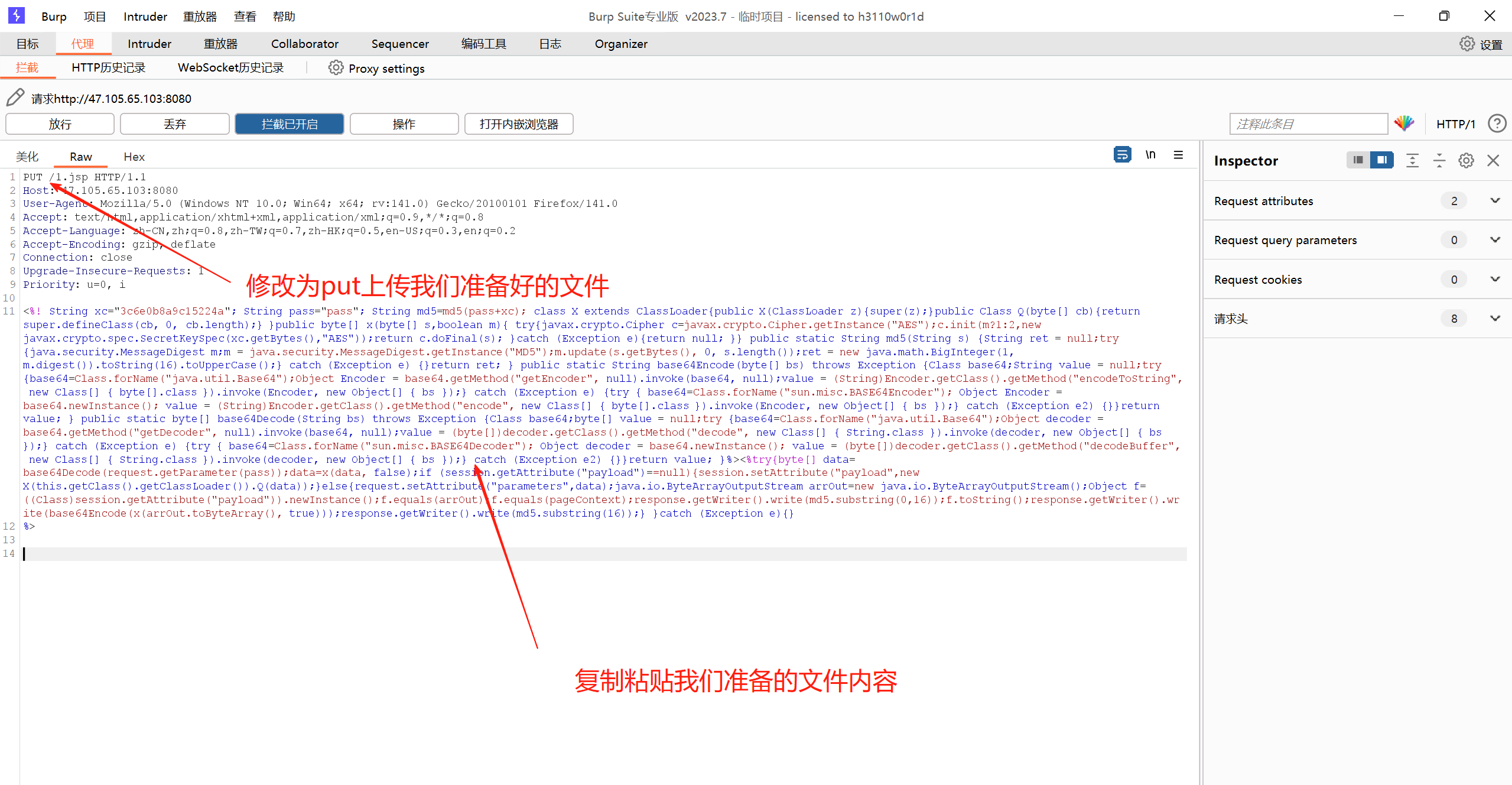Switch to the 美化 view tab
This screenshot has height=785, width=1512.
(x=27, y=157)
